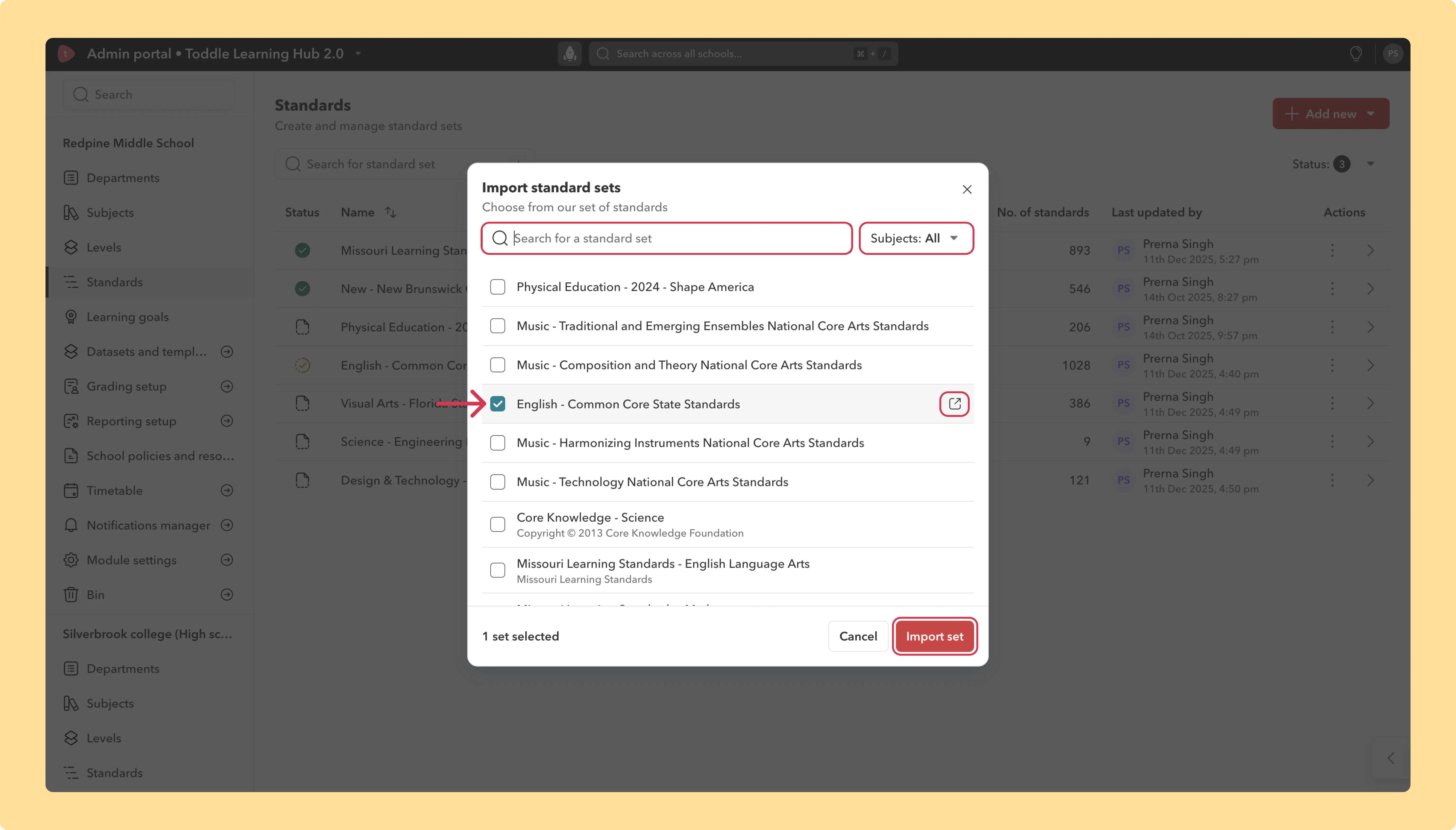
Task: Click the Datasets and templates arrow icon
Action: tap(227, 352)
